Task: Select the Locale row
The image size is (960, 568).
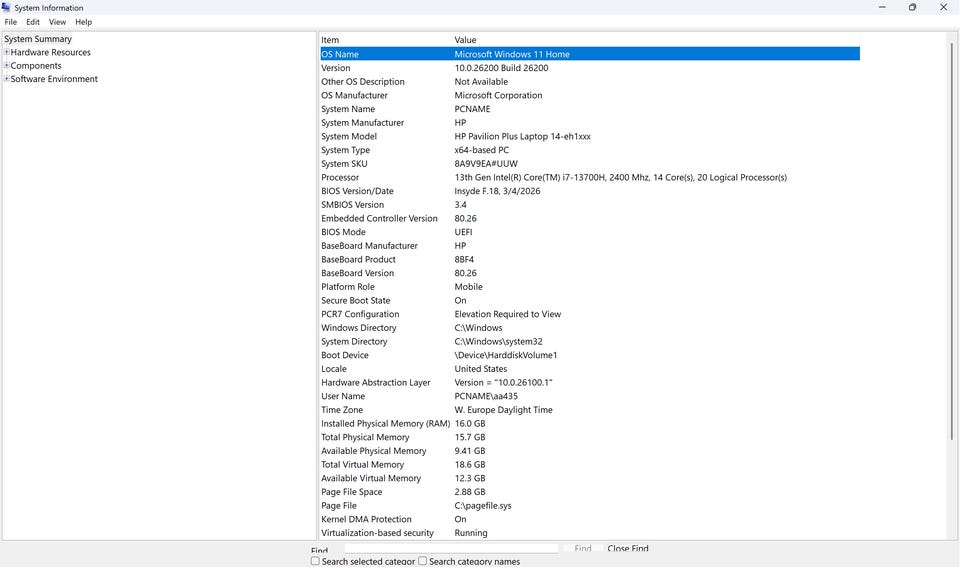Action: coord(590,369)
